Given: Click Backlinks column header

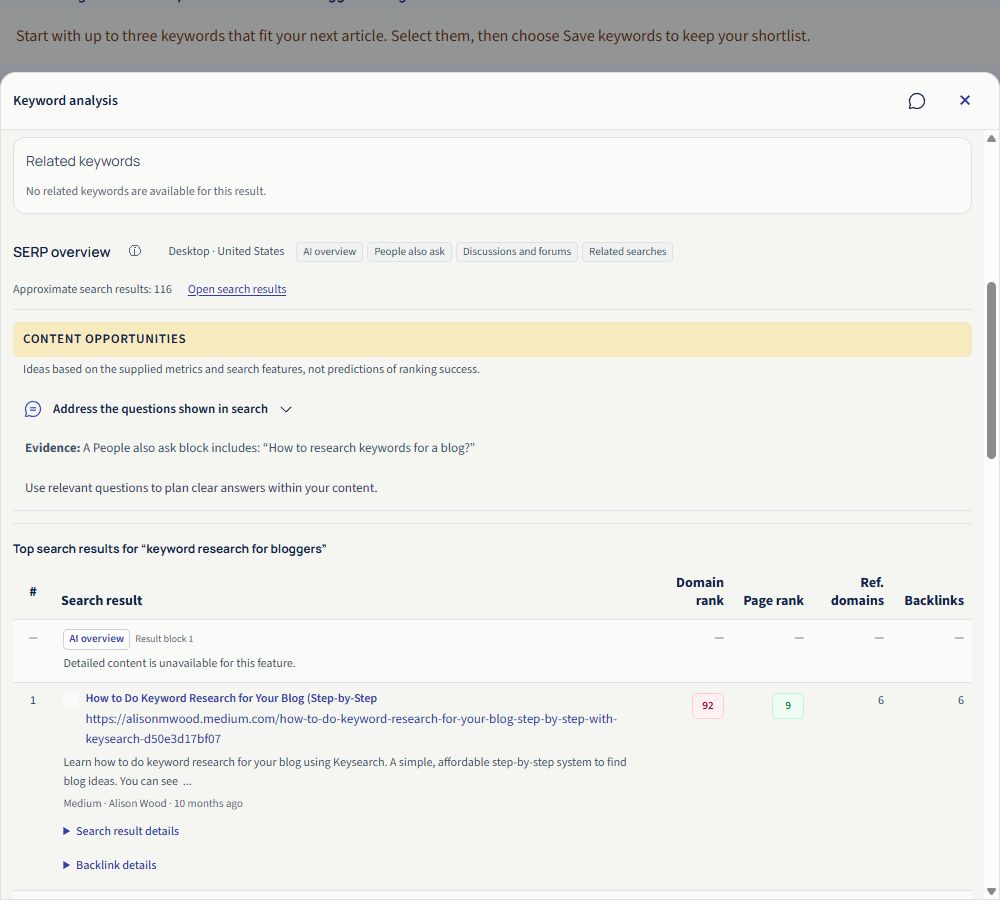Looking at the screenshot, I should [934, 600].
